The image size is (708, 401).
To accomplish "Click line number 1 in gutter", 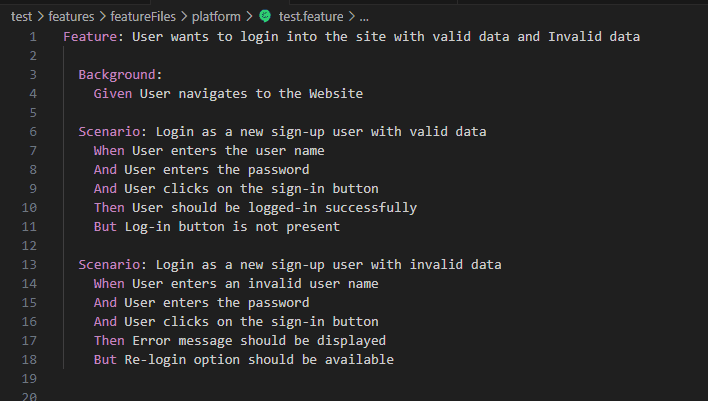I will (x=33, y=37).
